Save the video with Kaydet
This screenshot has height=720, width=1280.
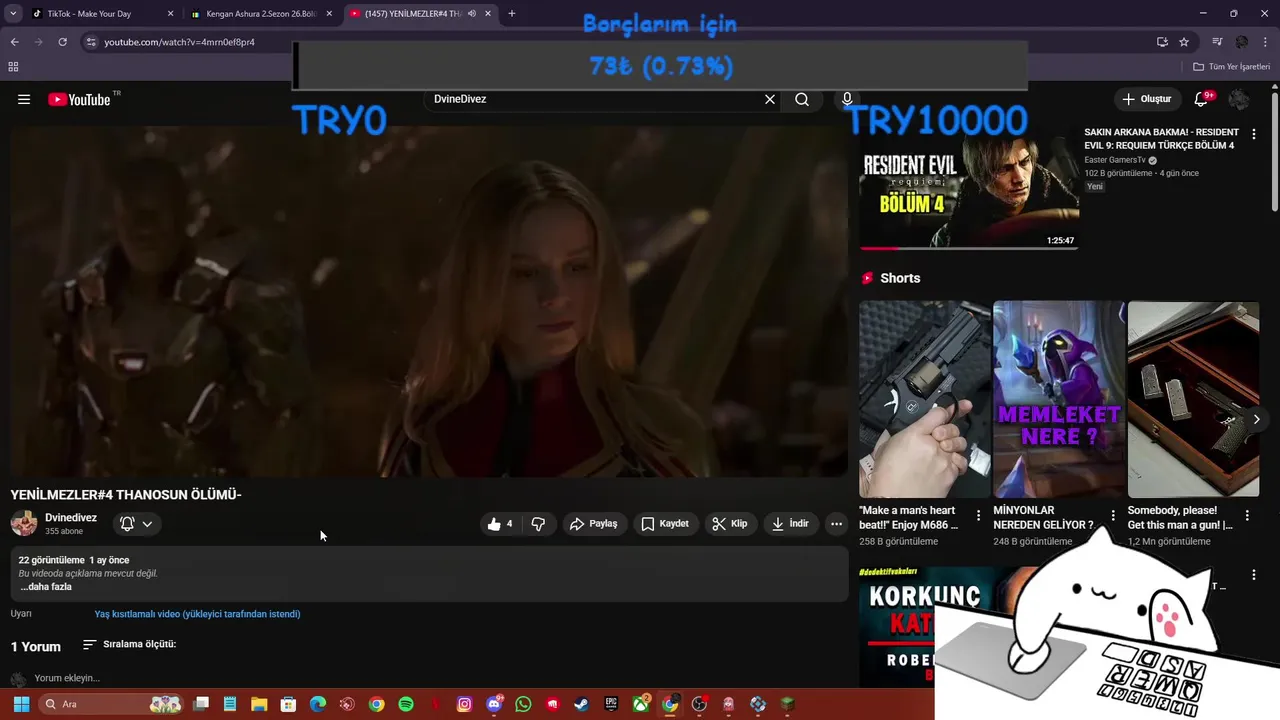665,523
